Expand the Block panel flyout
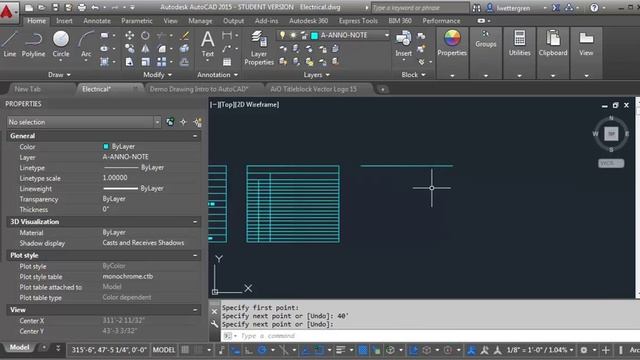 [x=413, y=75]
